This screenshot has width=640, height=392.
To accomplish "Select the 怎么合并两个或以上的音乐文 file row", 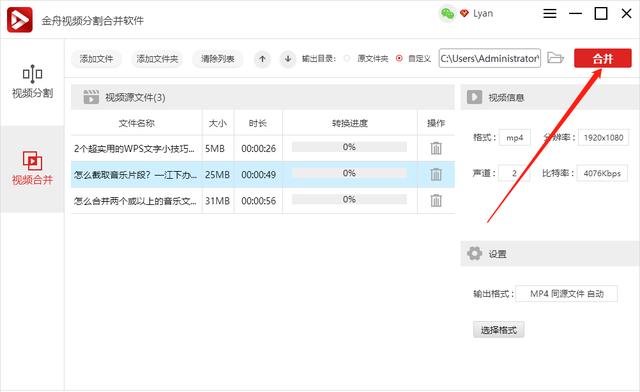I will click(263, 200).
